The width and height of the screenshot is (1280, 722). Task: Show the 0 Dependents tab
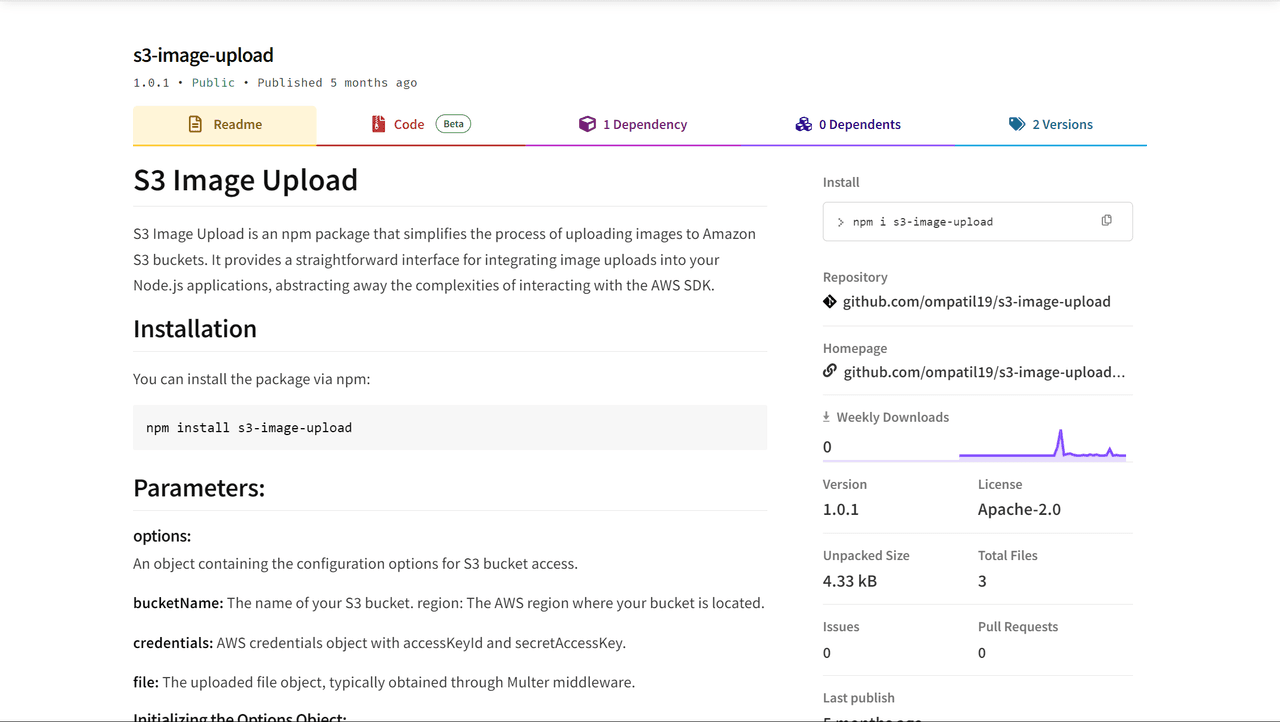(859, 125)
